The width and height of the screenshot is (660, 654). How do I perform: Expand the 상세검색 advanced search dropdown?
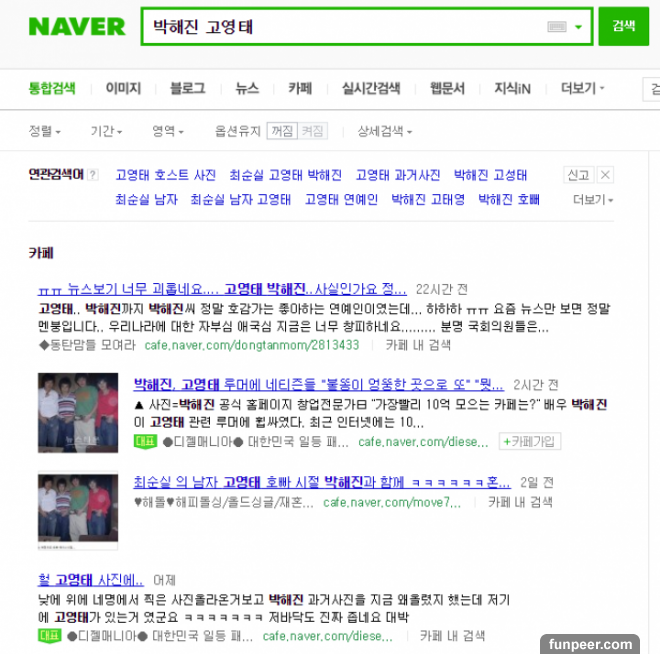[385, 131]
